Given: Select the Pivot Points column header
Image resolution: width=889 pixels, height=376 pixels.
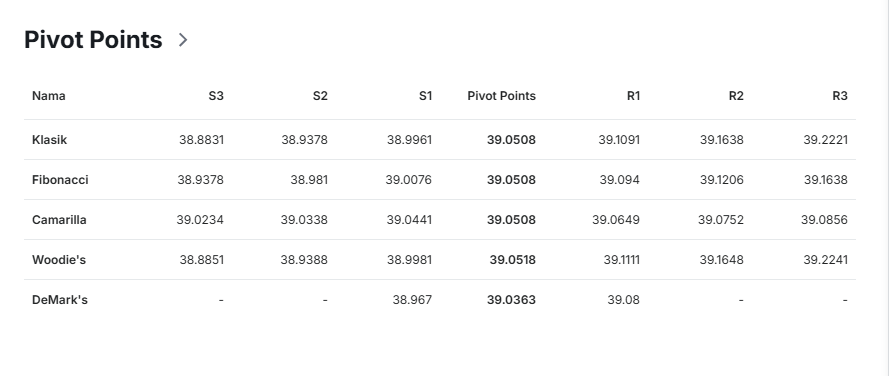Looking at the screenshot, I should [501, 96].
